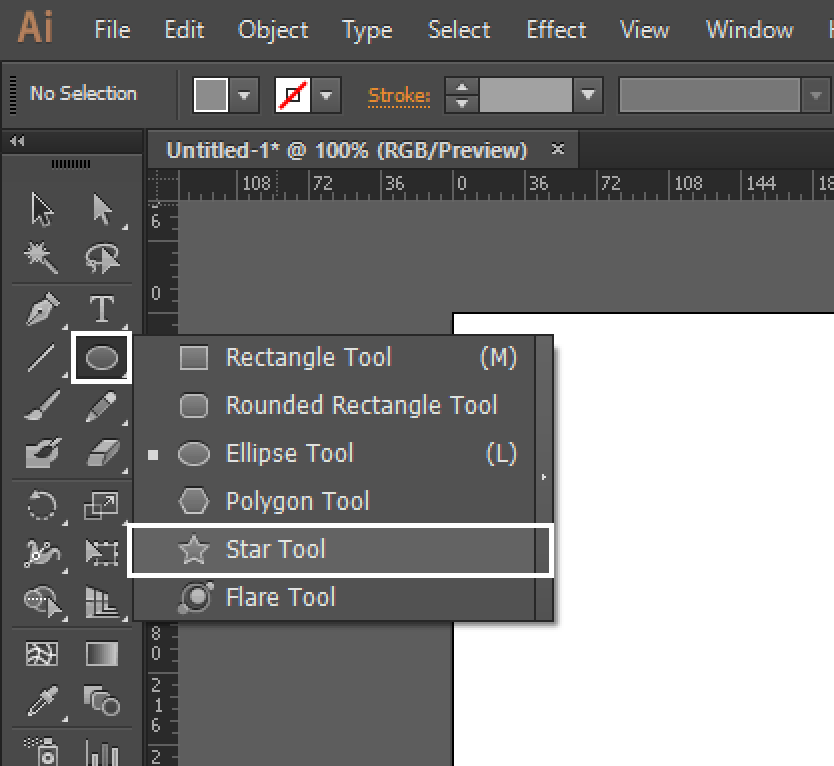Open the Object menu
This screenshot has height=766, width=834.
coord(273,30)
